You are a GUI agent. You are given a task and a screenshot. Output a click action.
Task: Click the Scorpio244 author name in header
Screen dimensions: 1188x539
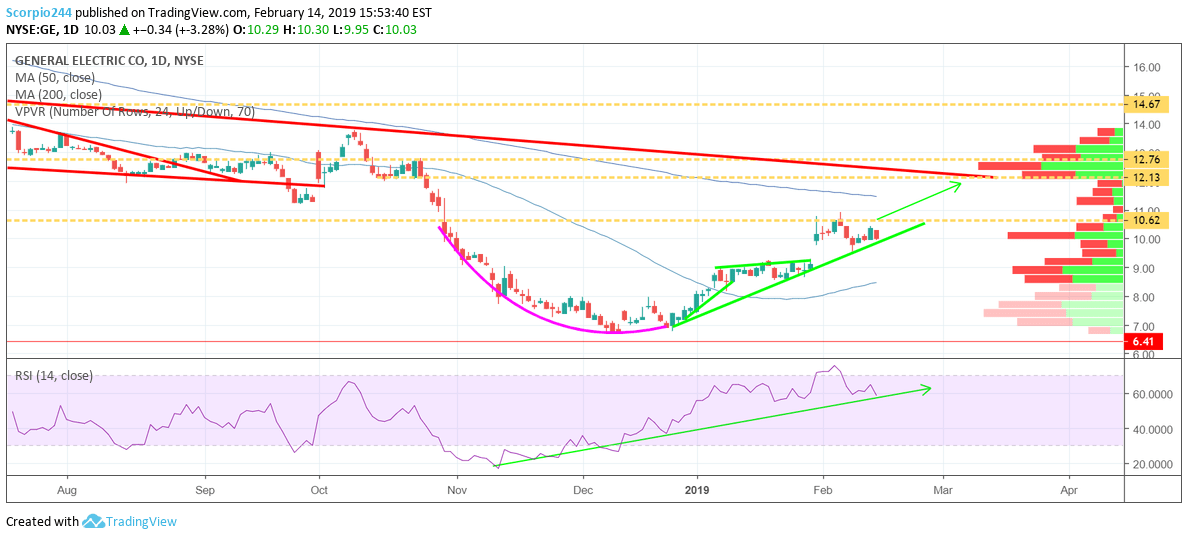coord(37,12)
